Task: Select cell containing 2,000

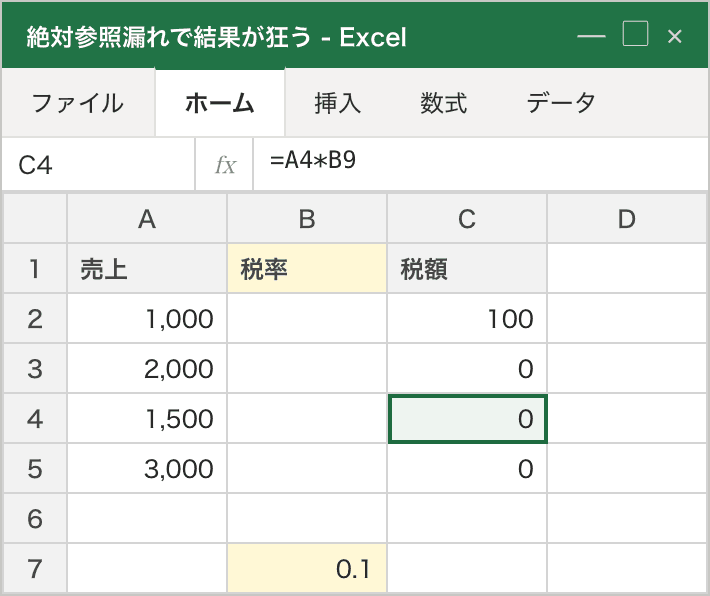Action: point(147,368)
